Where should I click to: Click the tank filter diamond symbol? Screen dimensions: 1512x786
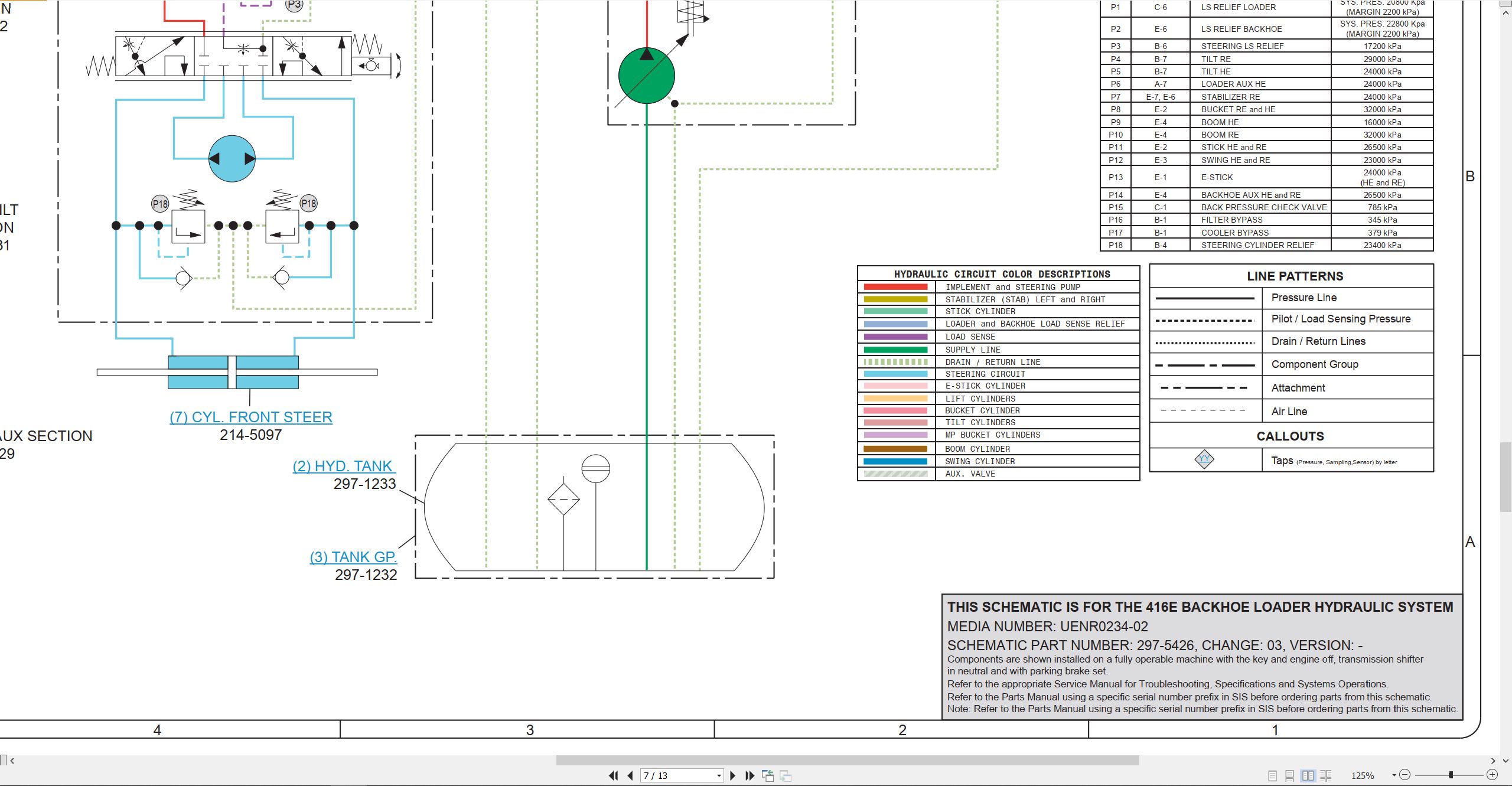click(563, 499)
